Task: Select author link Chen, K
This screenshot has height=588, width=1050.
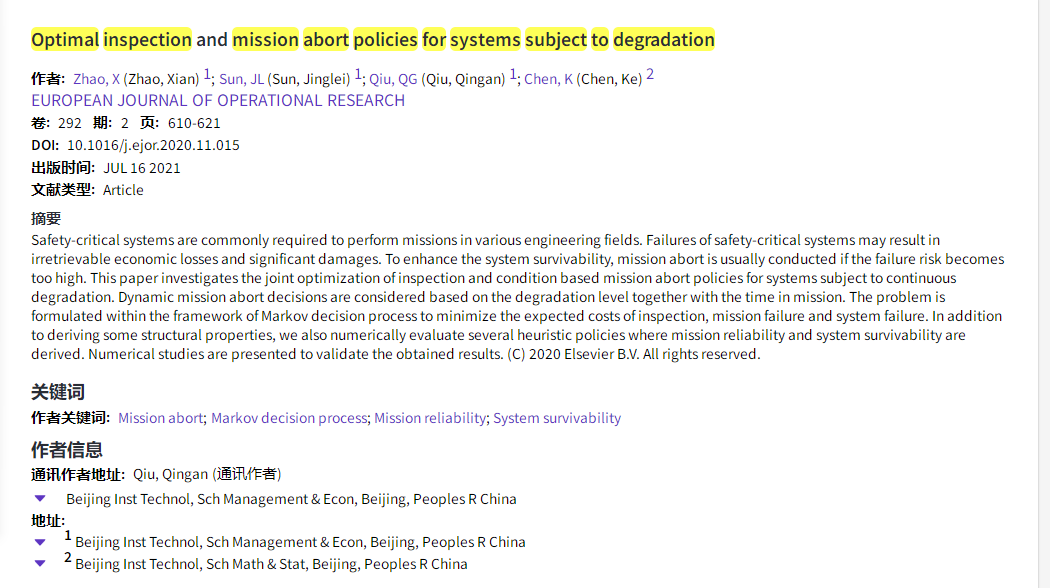Action: click(548, 79)
